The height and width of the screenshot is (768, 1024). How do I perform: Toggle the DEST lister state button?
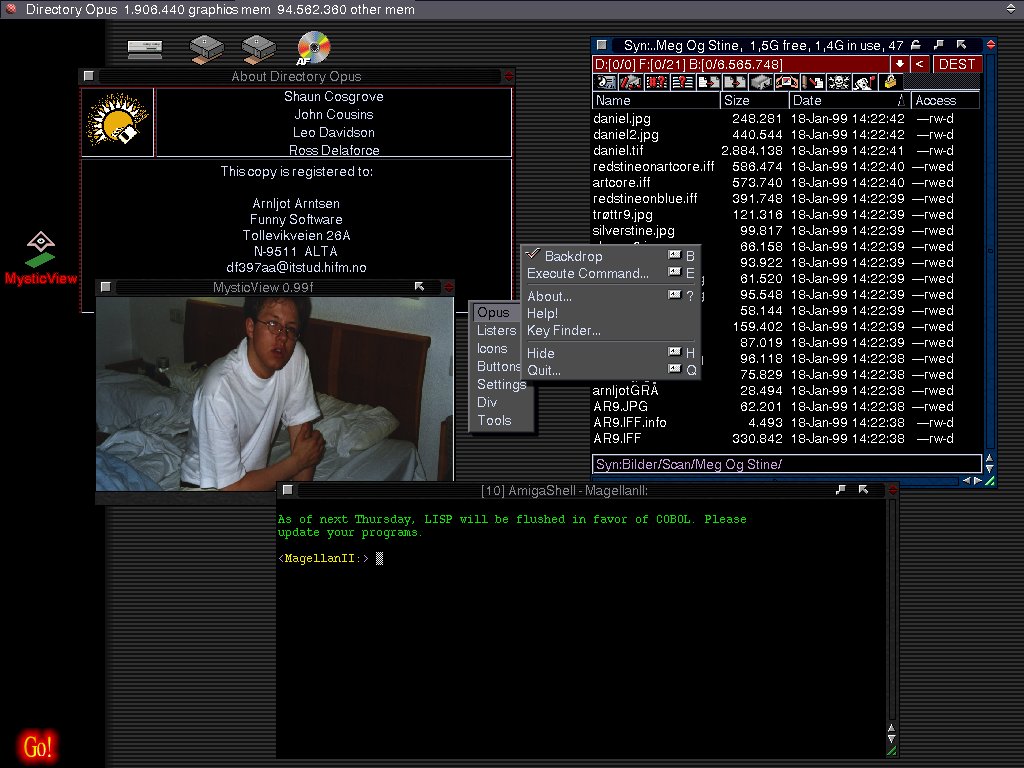(957, 64)
